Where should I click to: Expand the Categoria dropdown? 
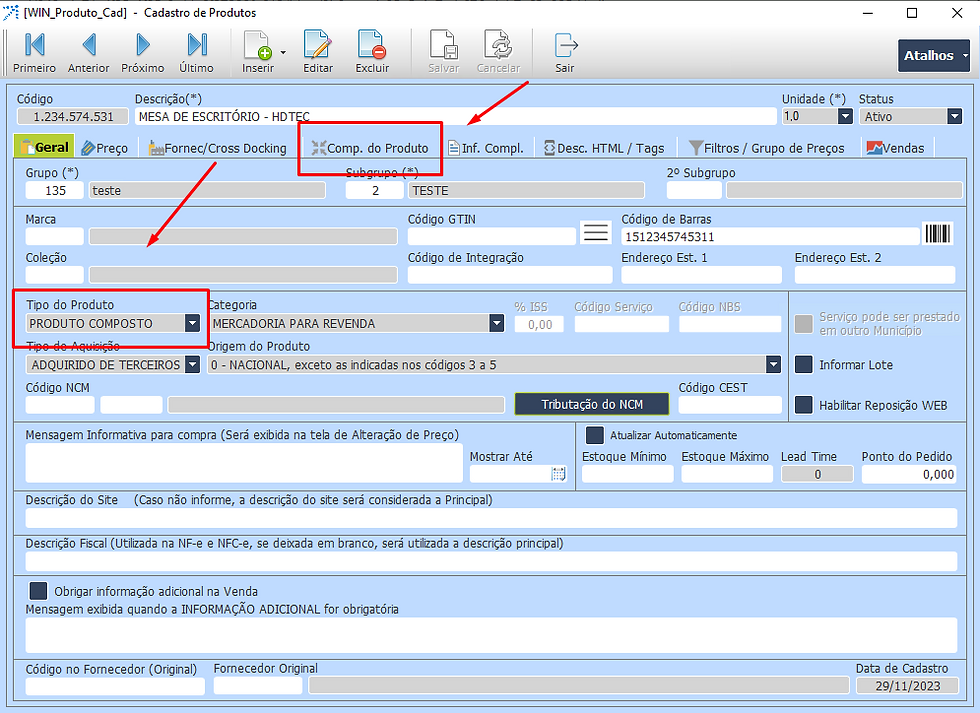click(496, 323)
